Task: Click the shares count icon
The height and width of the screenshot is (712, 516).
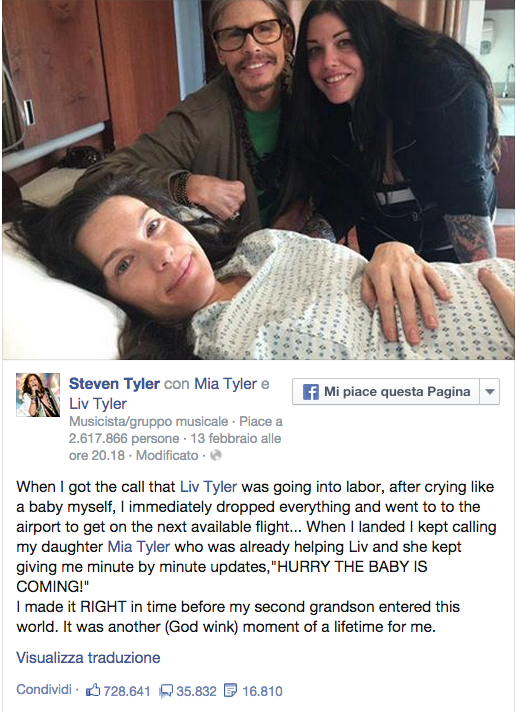Action: click(x=231, y=691)
